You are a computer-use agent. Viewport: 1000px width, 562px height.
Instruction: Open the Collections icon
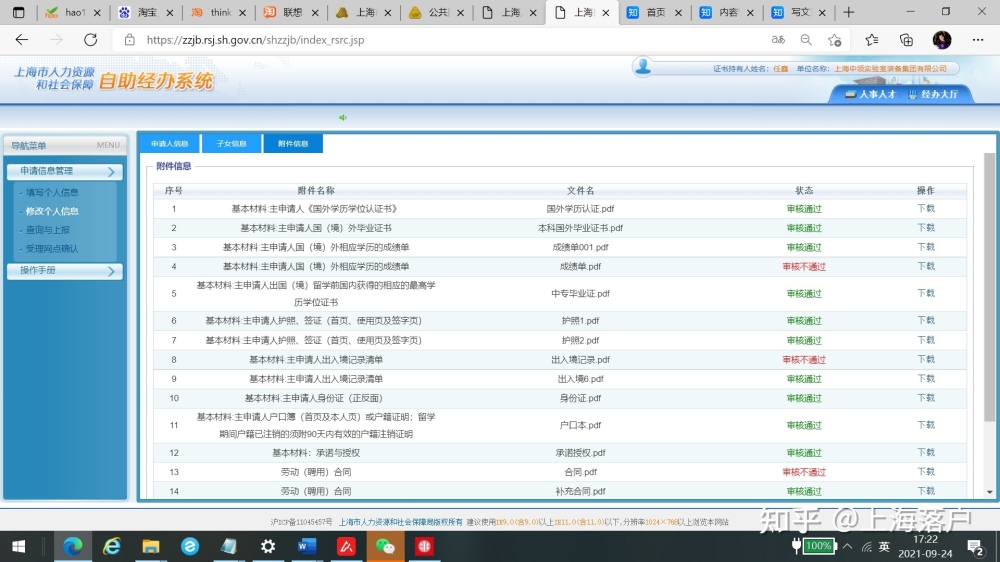tap(906, 40)
